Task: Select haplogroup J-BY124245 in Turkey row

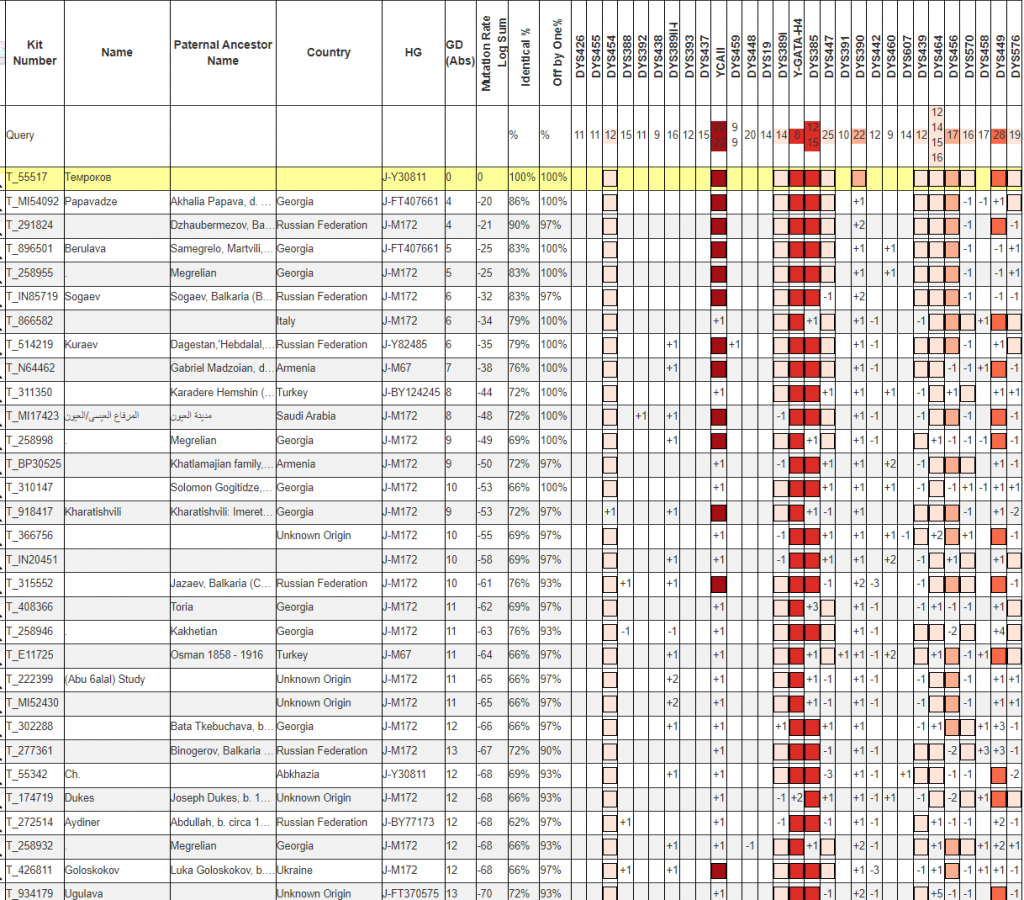Action: [x=411, y=392]
